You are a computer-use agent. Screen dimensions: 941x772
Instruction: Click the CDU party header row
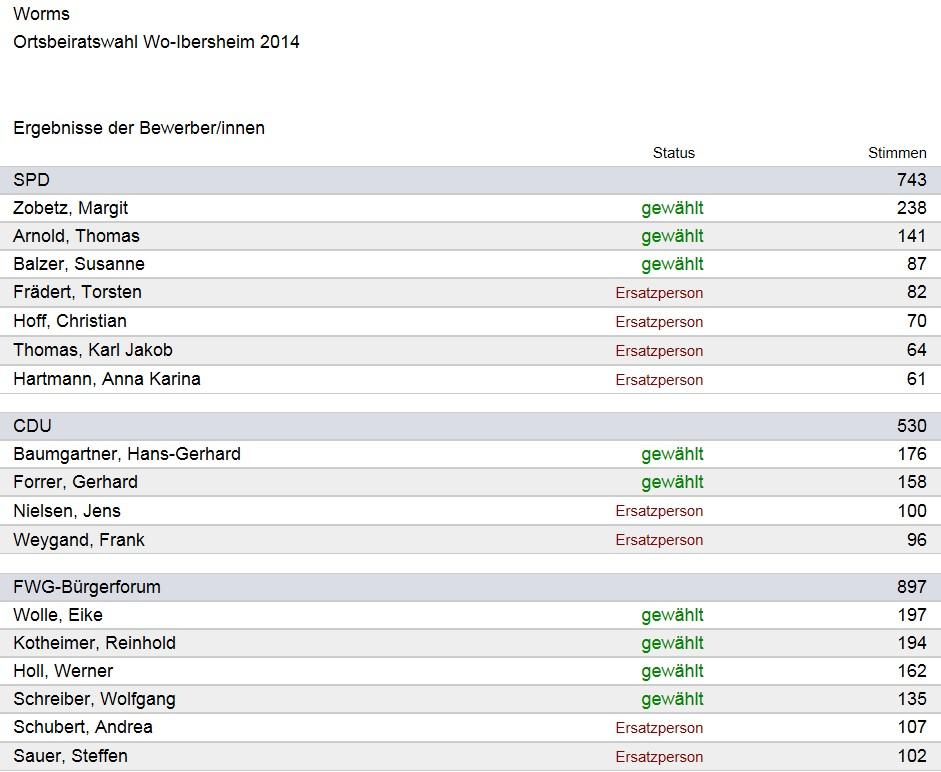(x=470, y=426)
